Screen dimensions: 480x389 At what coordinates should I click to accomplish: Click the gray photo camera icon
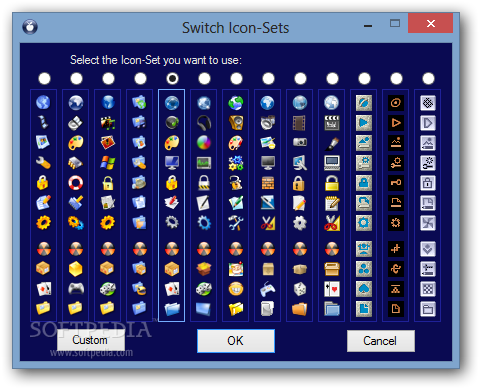(x=300, y=143)
